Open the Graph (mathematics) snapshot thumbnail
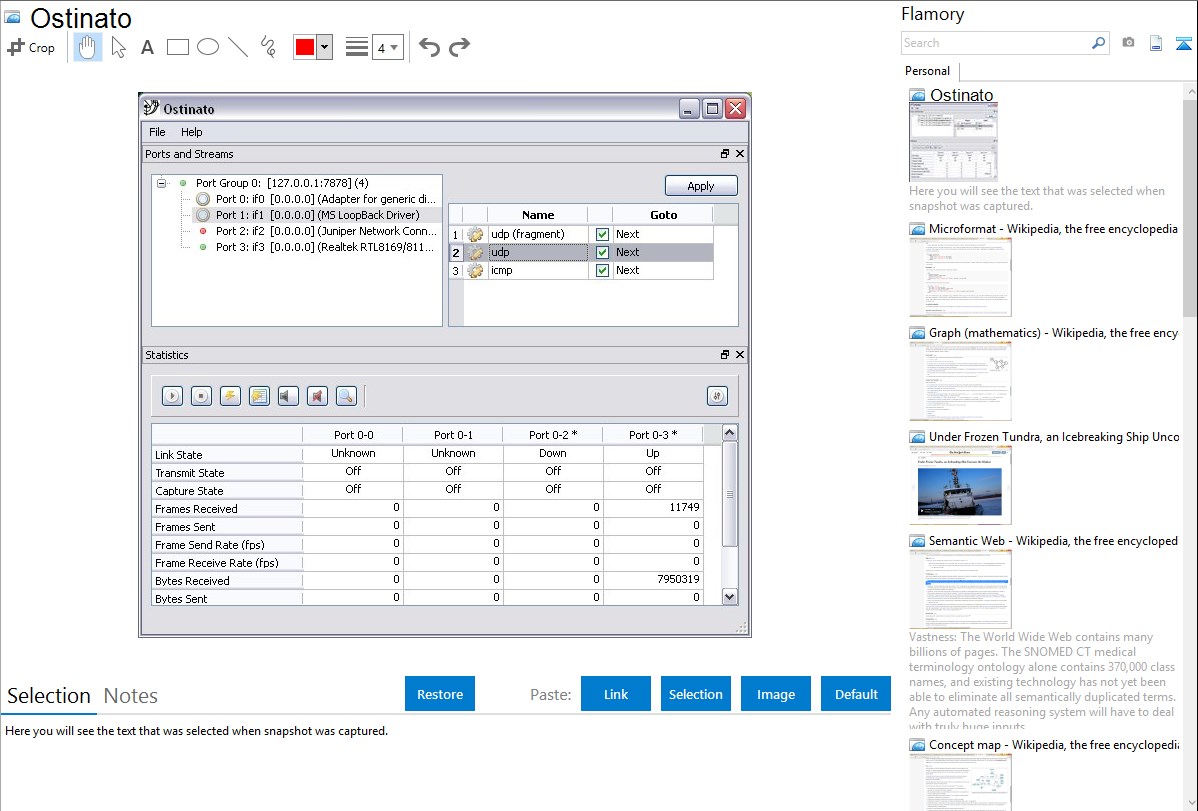Screen dimensions: 1198x811 tap(960, 381)
